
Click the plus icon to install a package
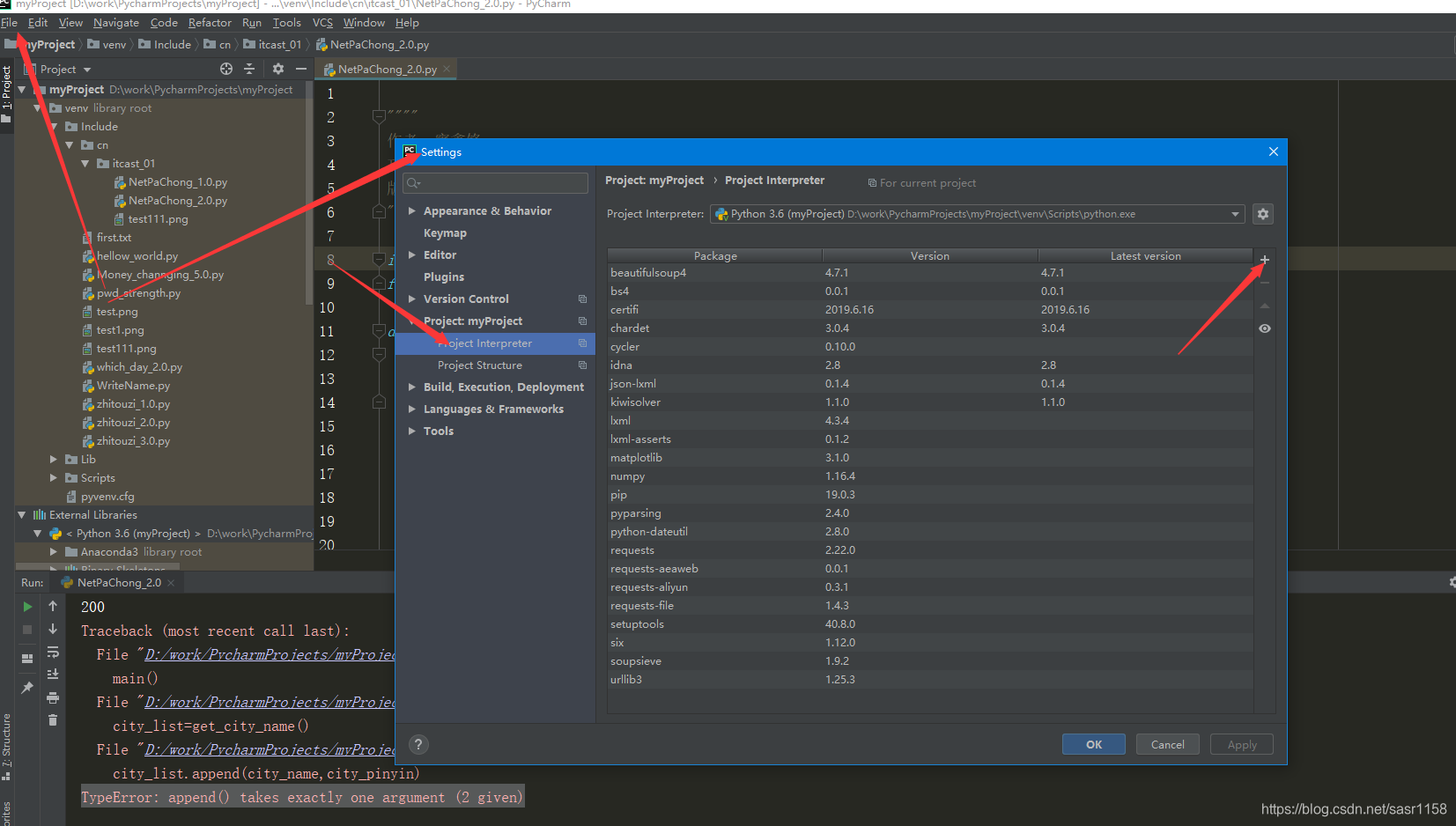pyautogui.click(x=1265, y=260)
